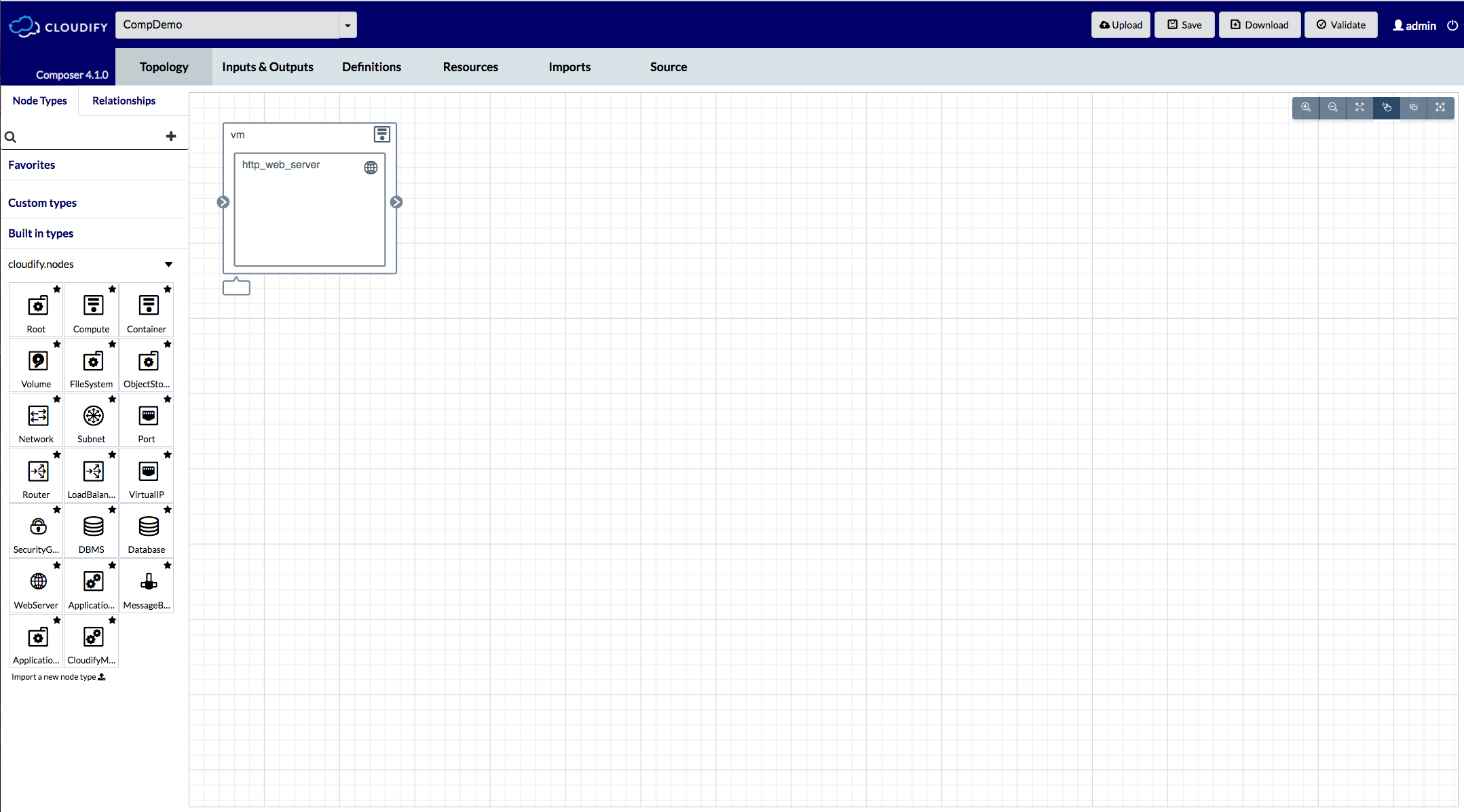The width and height of the screenshot is (1464, 812).
Task: Switch to the Topology tab
Action: click(x=164, y=66)
